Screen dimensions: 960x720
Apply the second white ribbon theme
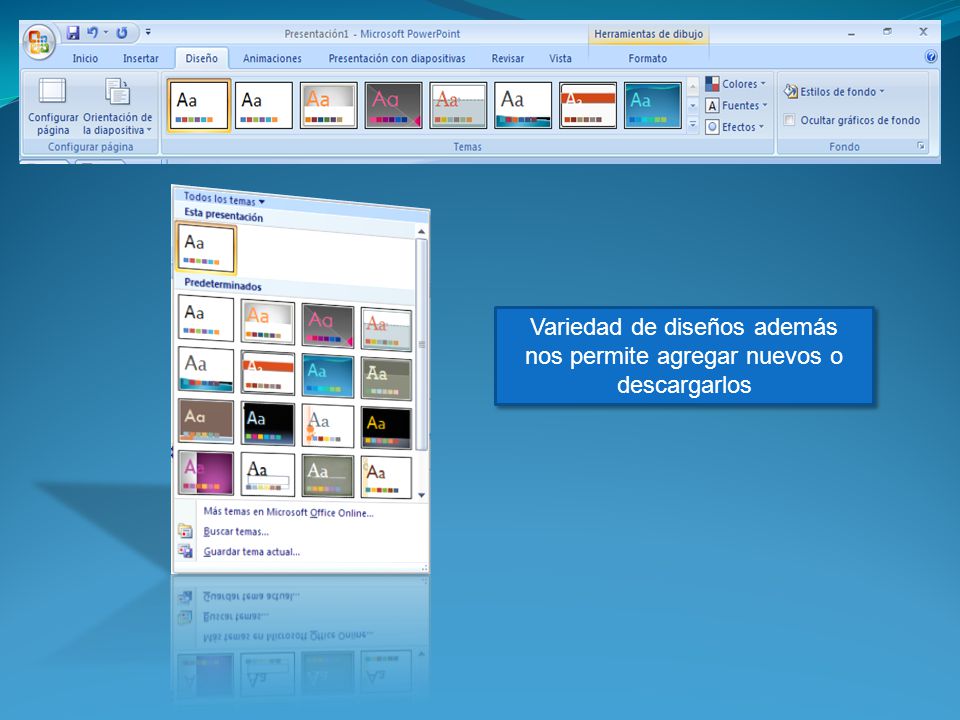(x=264, y=105)
